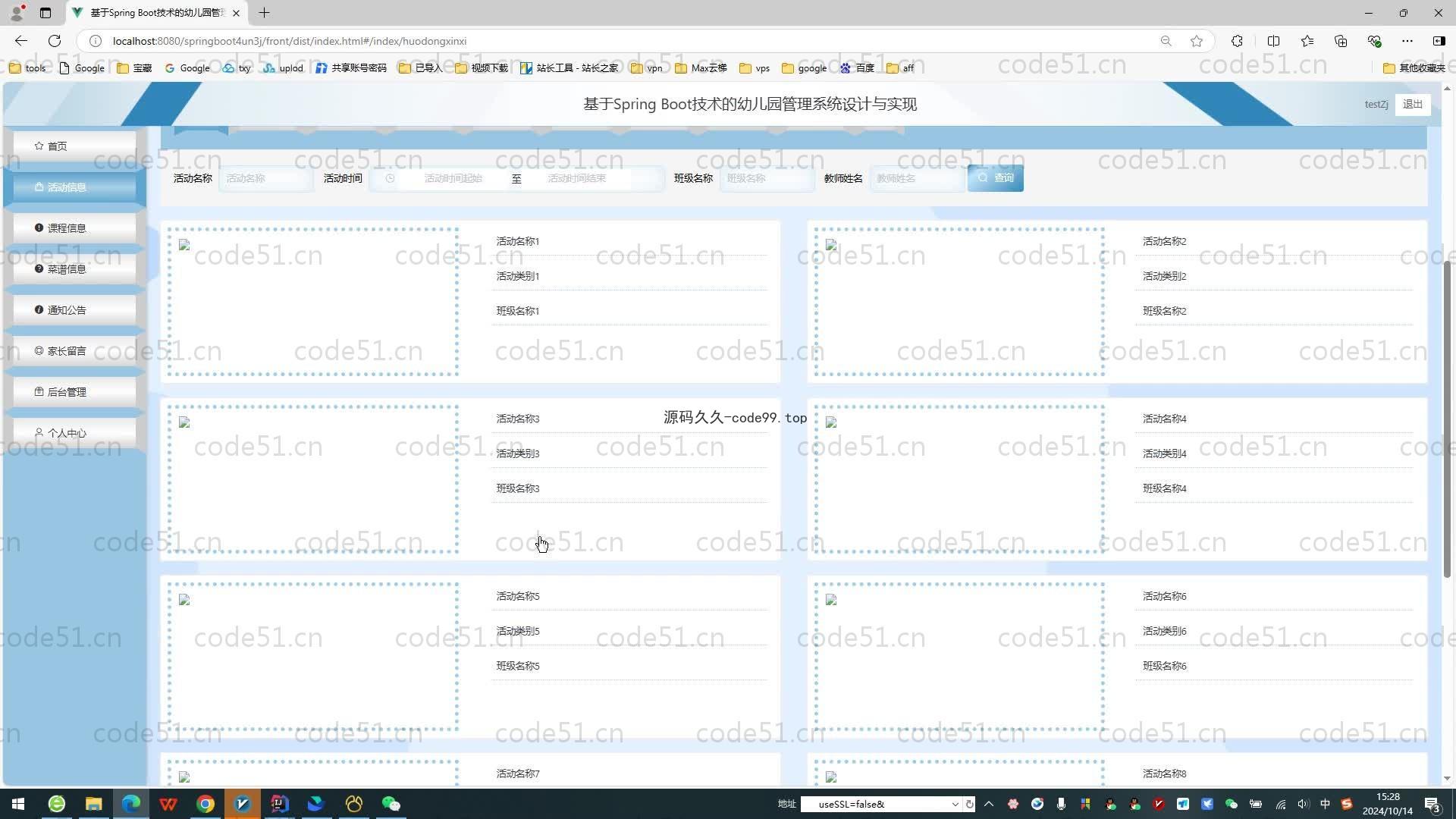The height and width of the screenshot is (819, 1456).
Task: Open Google Chrome from taskbar
Action: coord(206,804)
